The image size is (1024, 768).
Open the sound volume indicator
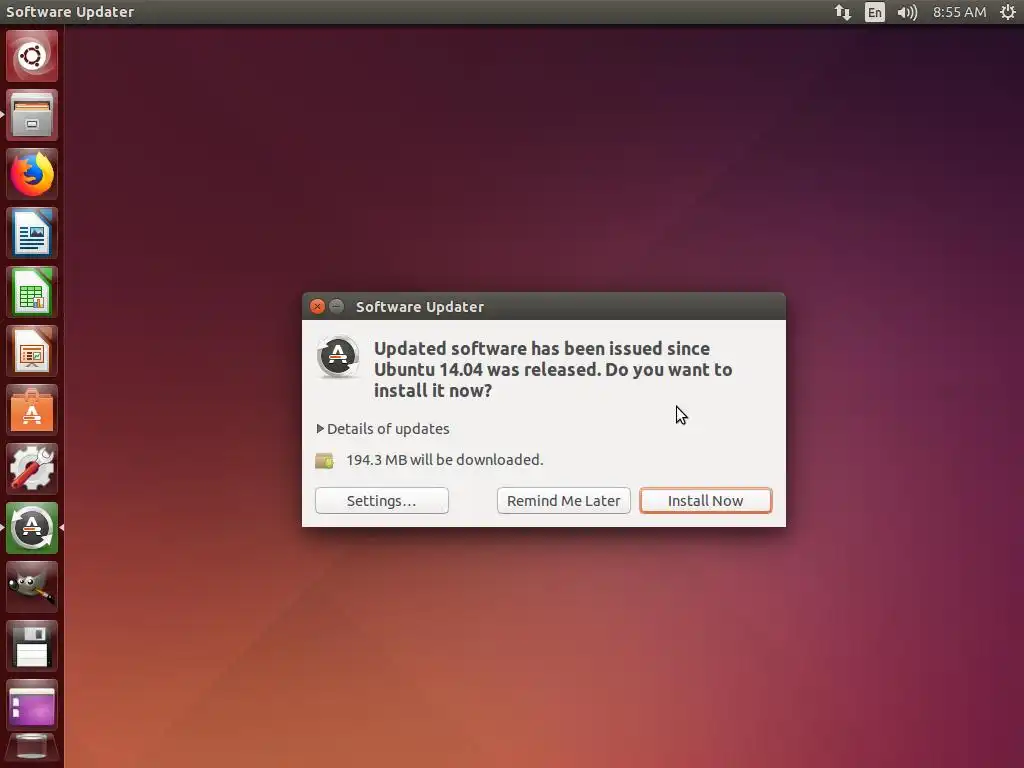(907, 12)
